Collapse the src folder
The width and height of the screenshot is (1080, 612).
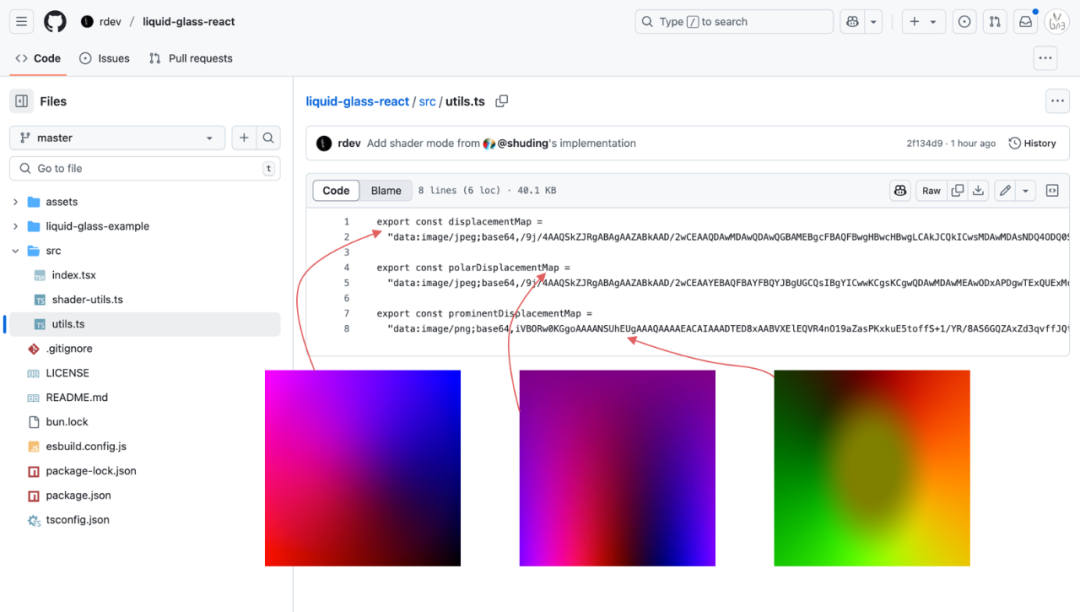[x=15, y=251]
